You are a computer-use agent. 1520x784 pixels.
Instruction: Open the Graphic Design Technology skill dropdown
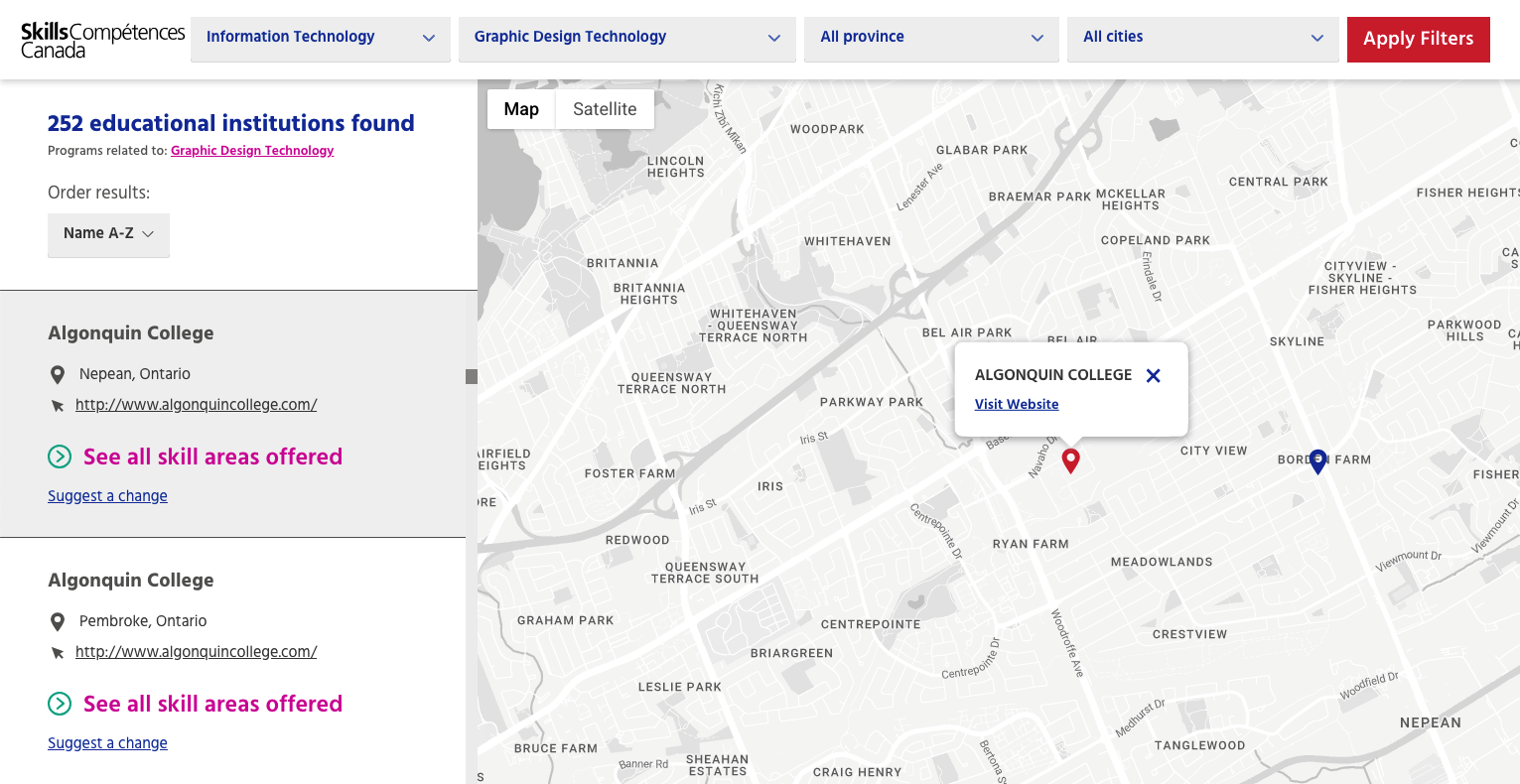[626, 38]
